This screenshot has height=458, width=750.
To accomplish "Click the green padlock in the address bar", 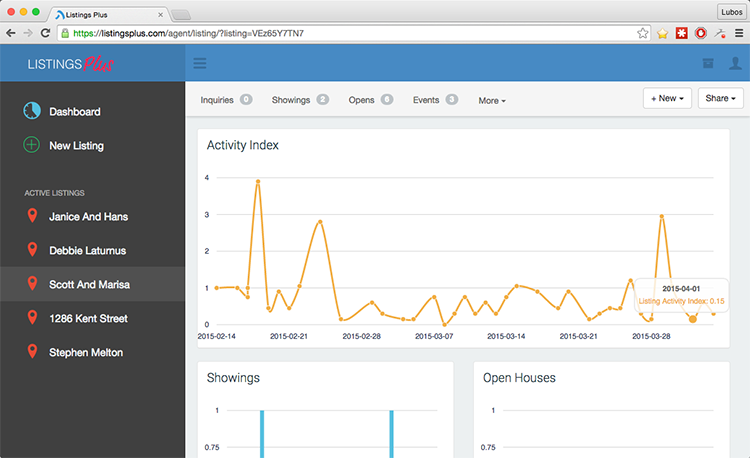I will [65, 33].
